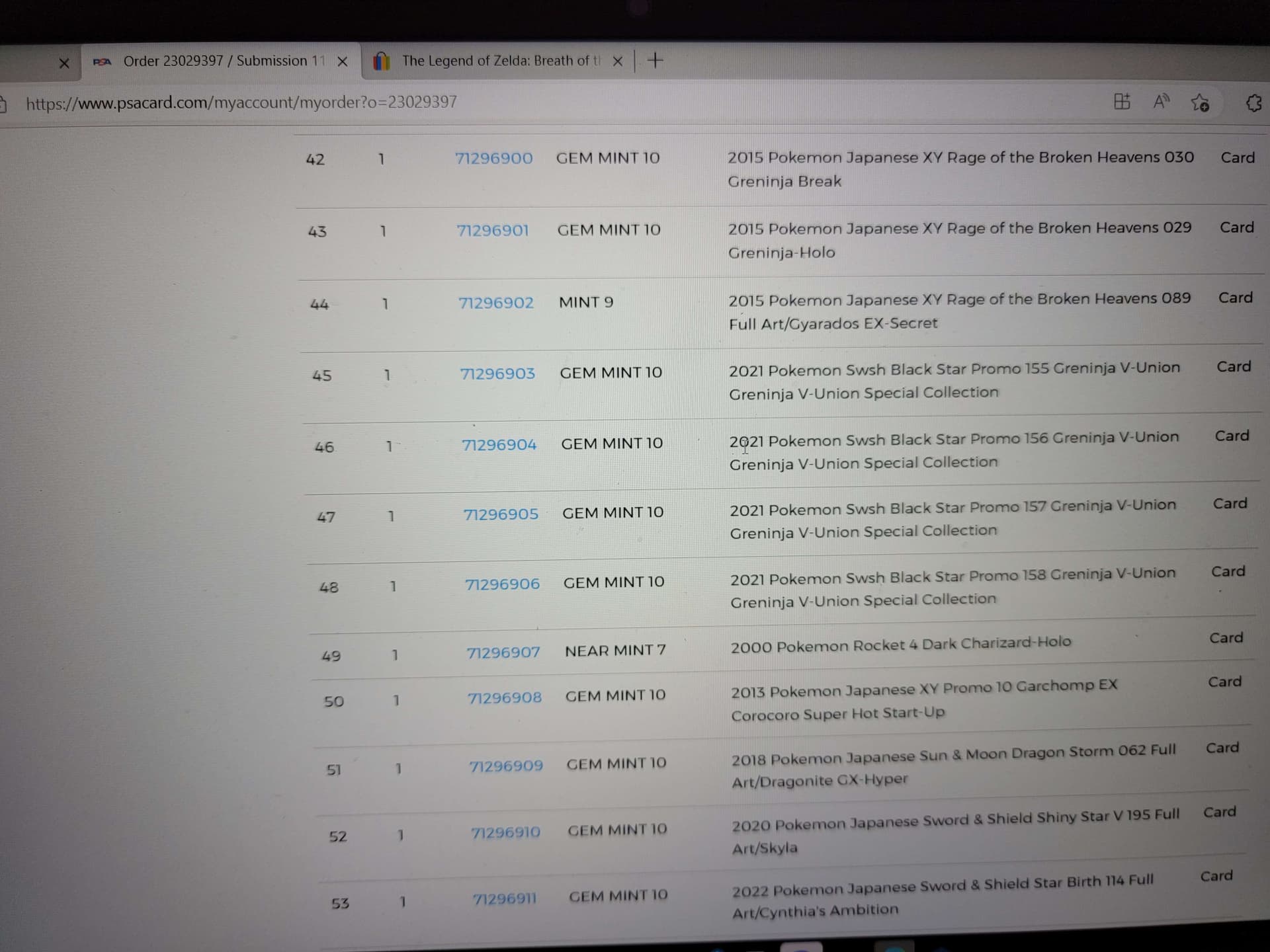Click Card type in Dark Charizard row
1270x952 pixels.
pos(1226,638)
